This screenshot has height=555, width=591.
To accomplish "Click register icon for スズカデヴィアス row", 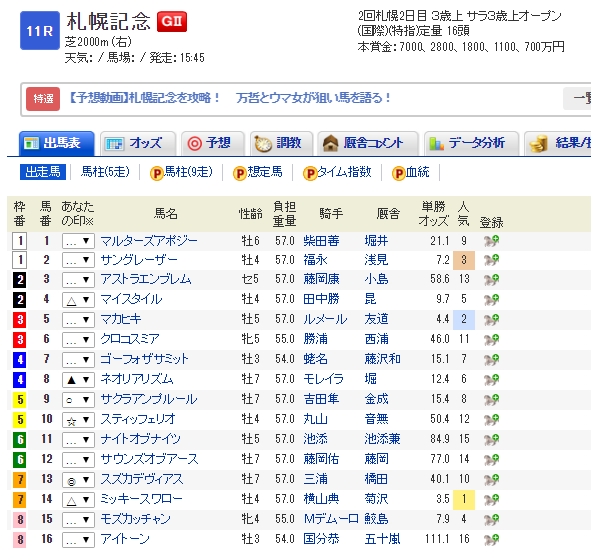I will (x=491, y=479).
